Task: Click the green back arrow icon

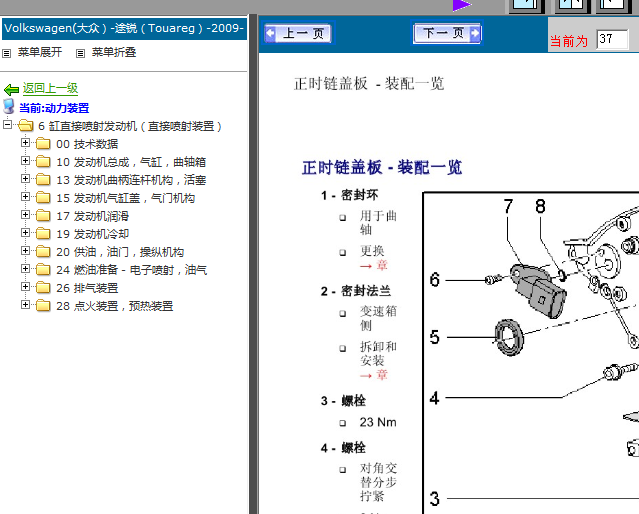Action: pyautogui.click(x=11, y=89)
